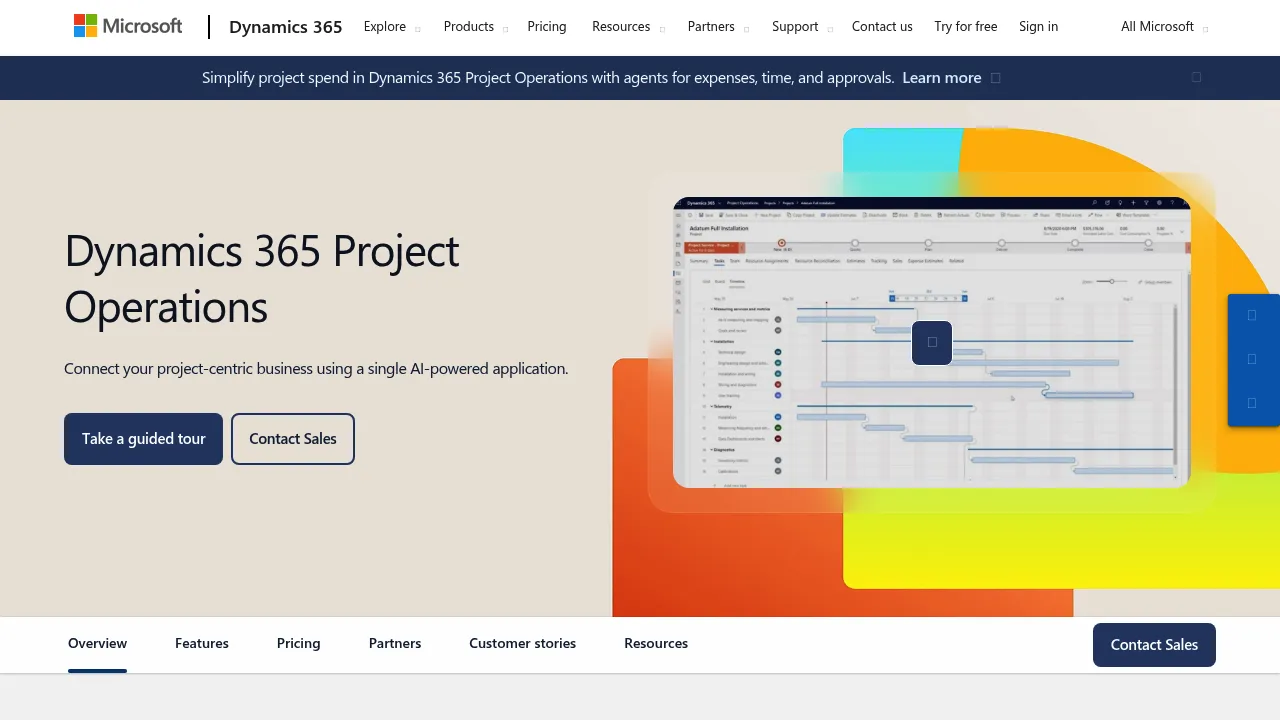Open the Resources tab in lower bar
The width and height of the screenshot is (1280, 720).
tap(656, 644)
